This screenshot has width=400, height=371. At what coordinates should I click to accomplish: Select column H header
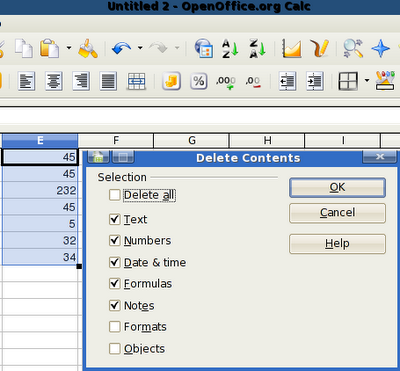pyautogui.click(x=267, y=140)
